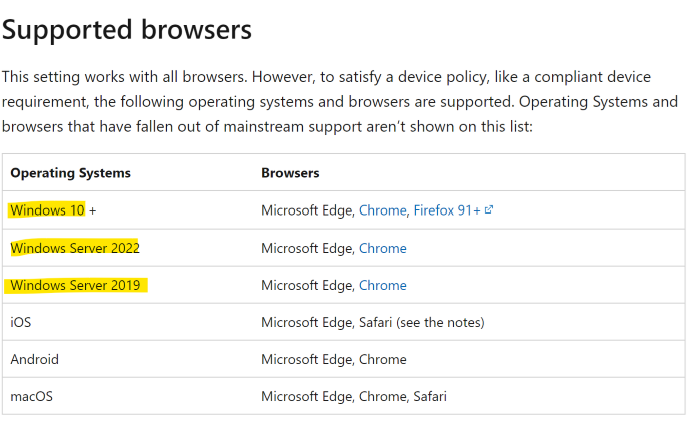Click the Android operating system cell
698x424 pixels.
pos(34,359)
